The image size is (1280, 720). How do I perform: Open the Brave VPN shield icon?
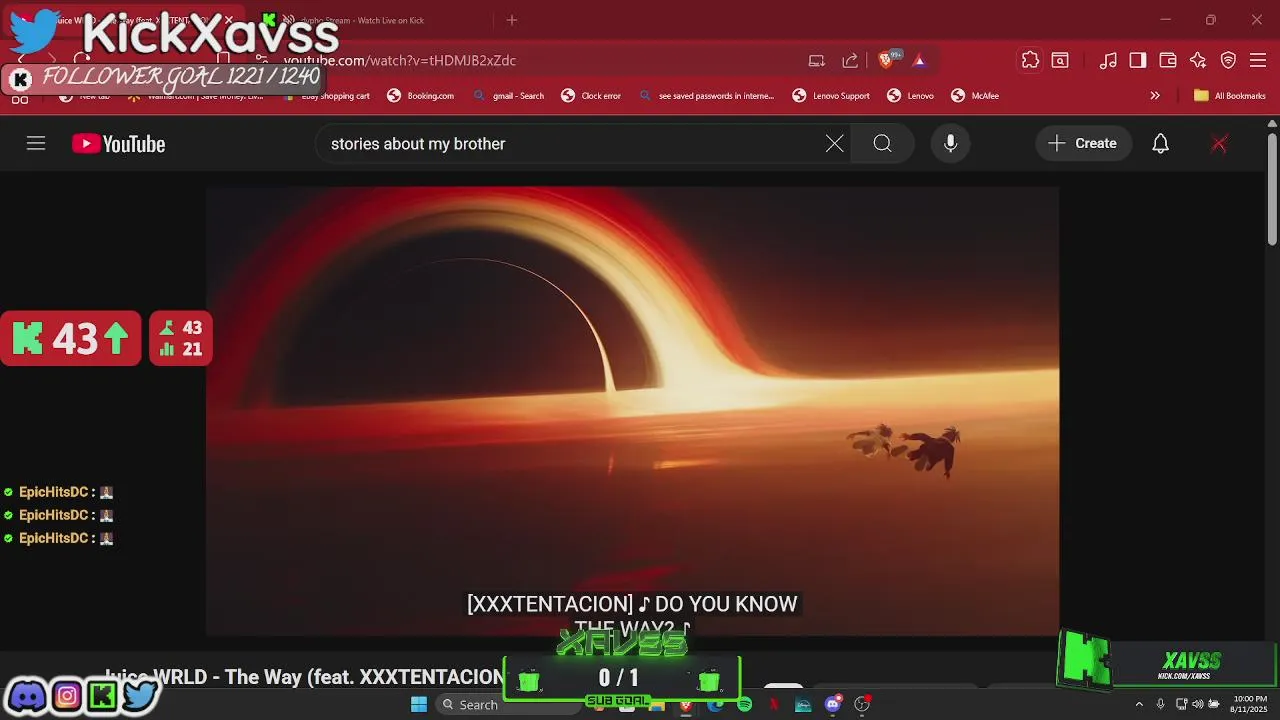[1229, 60]
